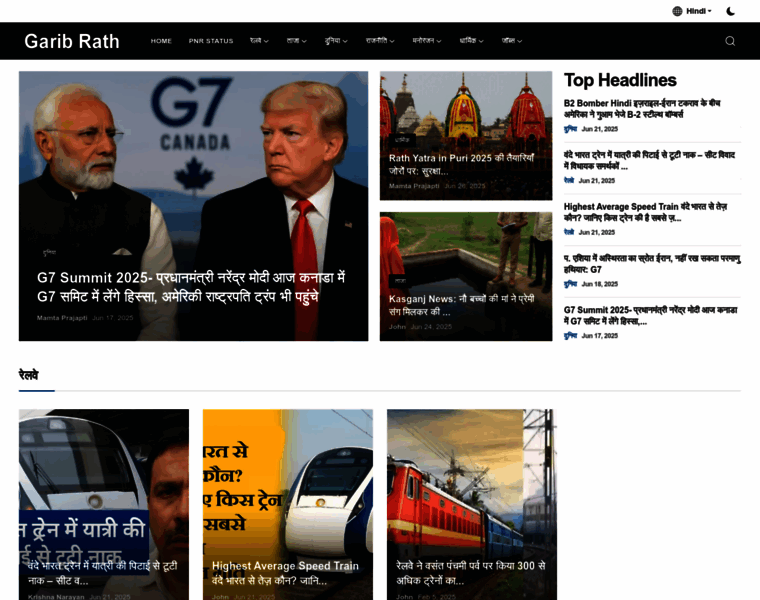
Task: Click the धार्मिक tag on Rath Yatra card
Action: [x=402, y=140]
